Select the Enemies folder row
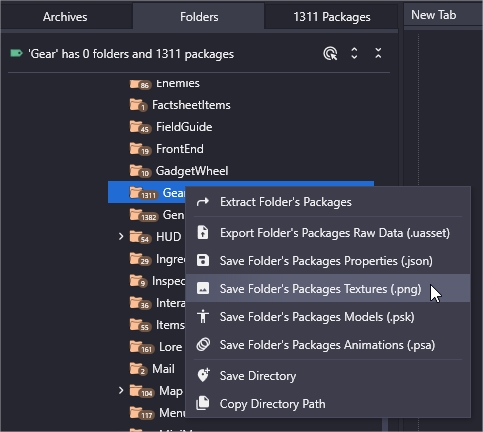Image resolution: width=483 pixels, height=432 pixels. (x=241, y=83)
